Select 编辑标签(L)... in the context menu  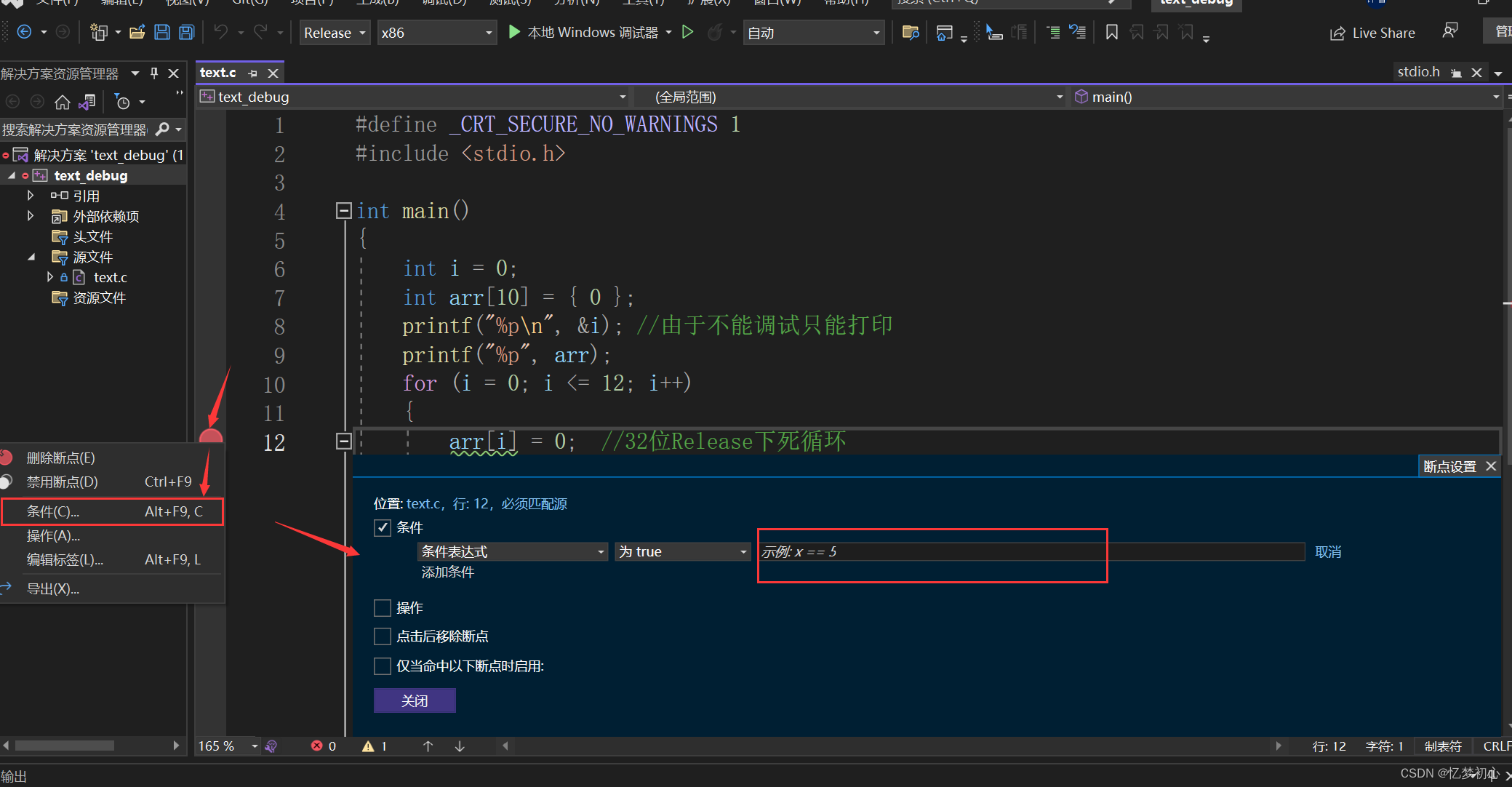coord(112,560)
